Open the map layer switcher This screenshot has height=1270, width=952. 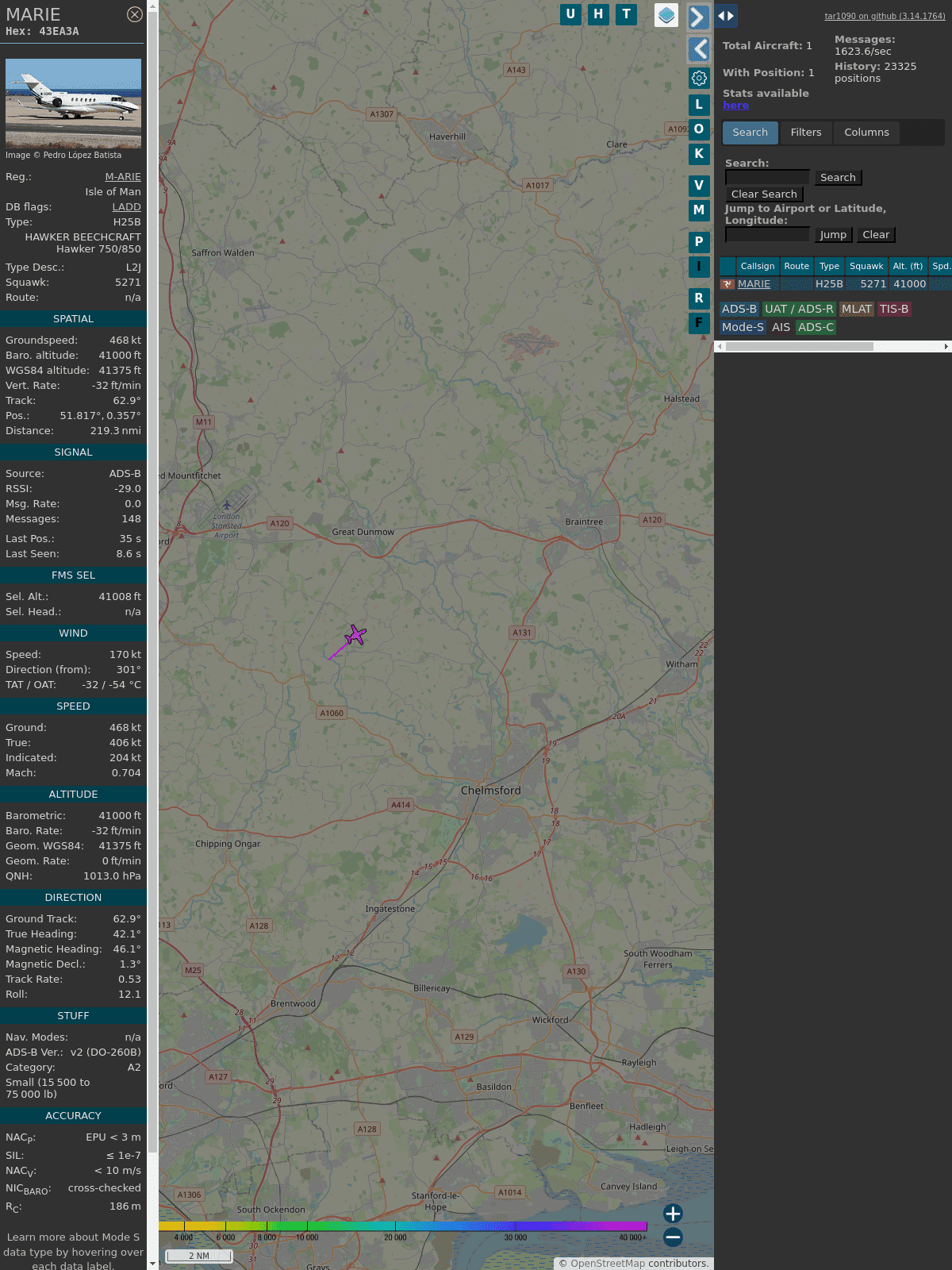666,15
